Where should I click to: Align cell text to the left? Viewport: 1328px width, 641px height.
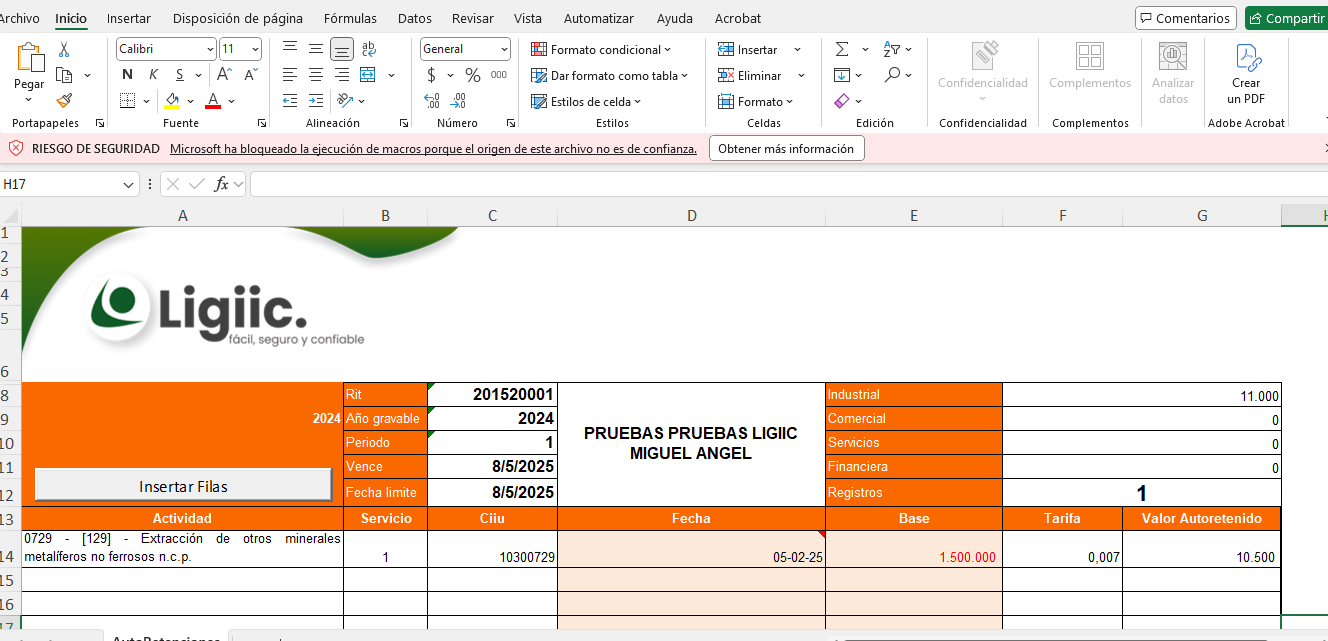point(290,75)
